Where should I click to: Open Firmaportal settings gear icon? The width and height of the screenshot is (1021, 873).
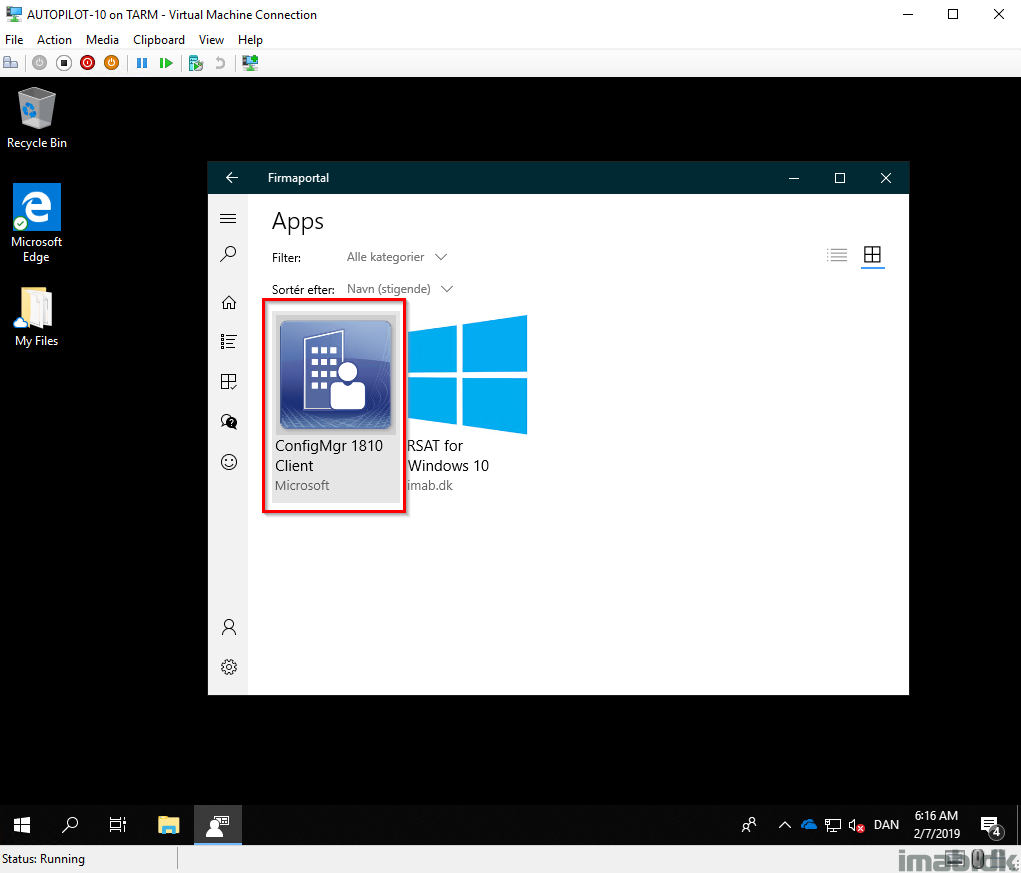coord(229,667)
